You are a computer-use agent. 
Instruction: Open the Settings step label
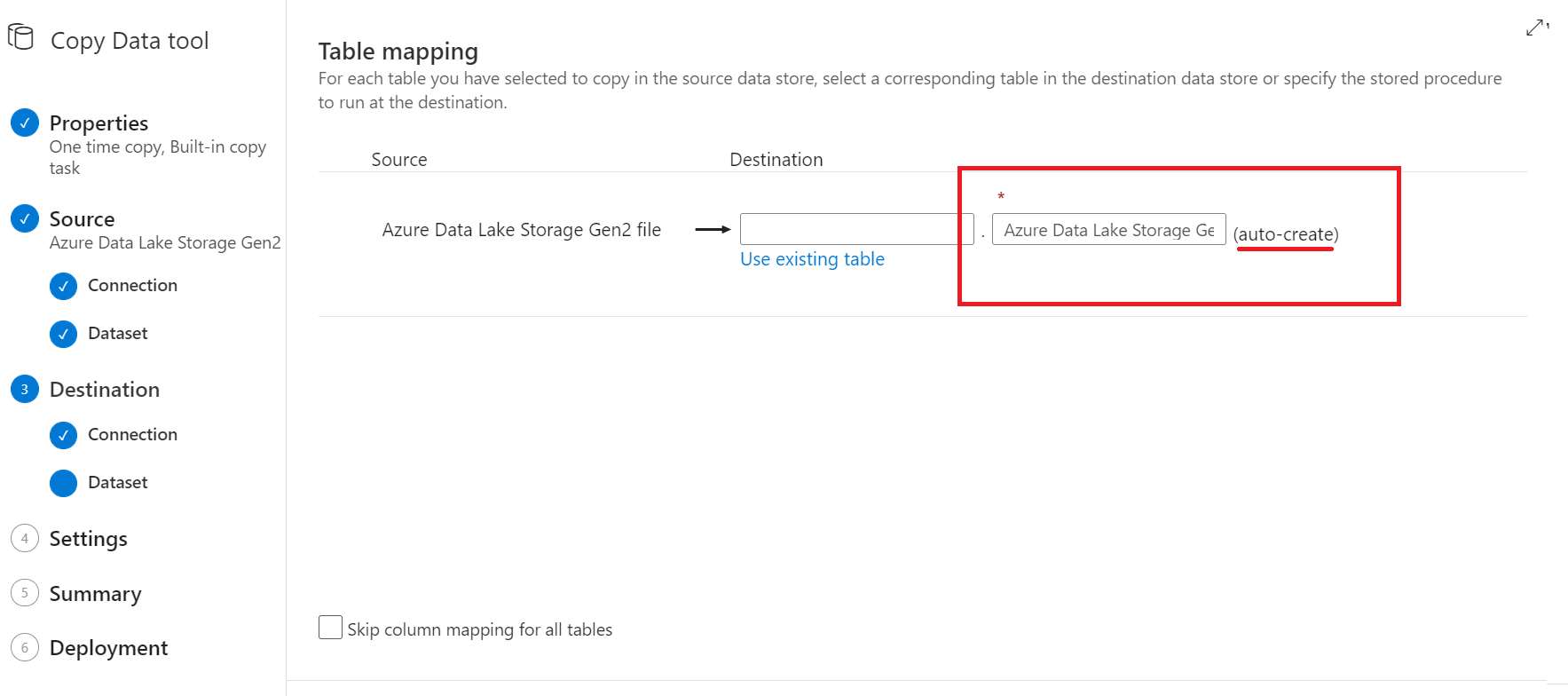(89, 539)
